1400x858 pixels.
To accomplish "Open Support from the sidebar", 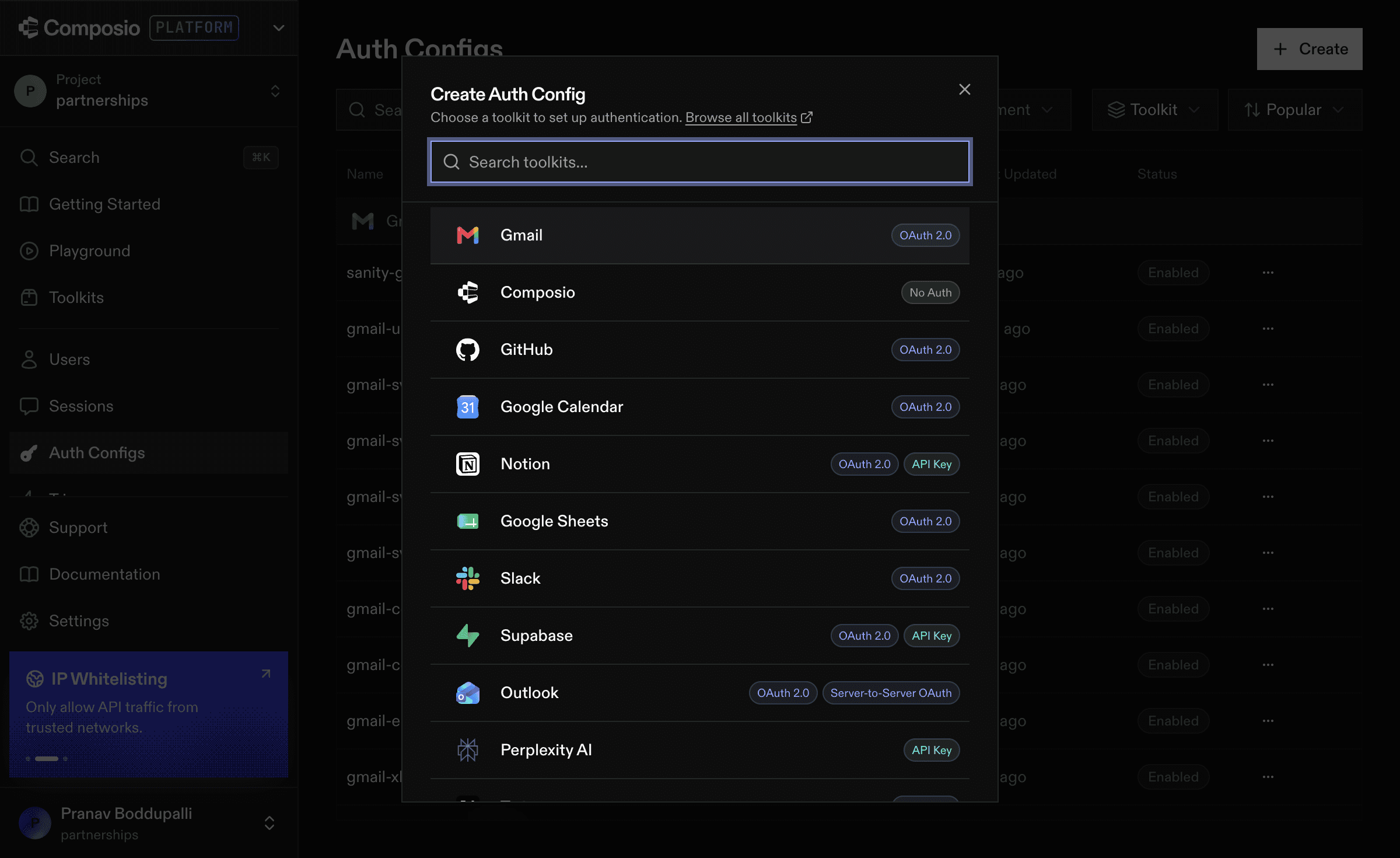I will tap(148, 528).
